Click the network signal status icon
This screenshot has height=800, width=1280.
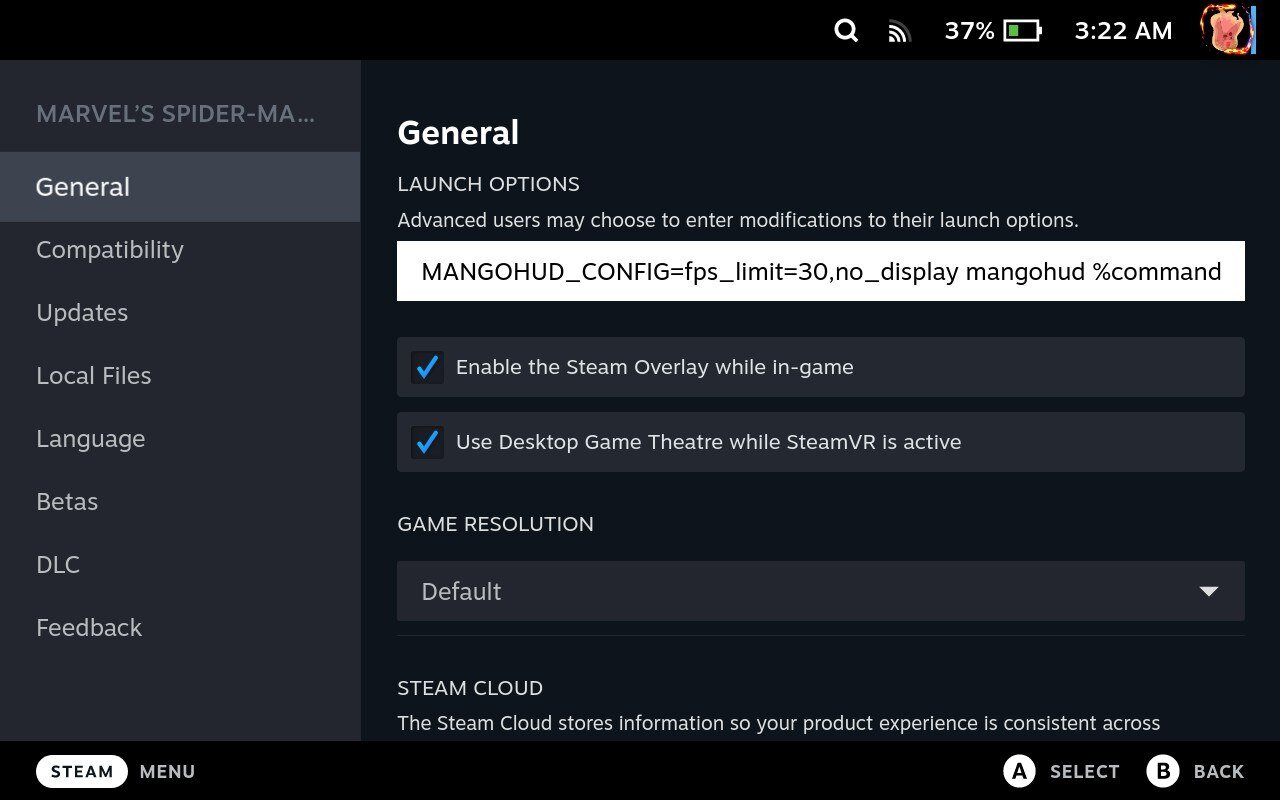[899, 32]
